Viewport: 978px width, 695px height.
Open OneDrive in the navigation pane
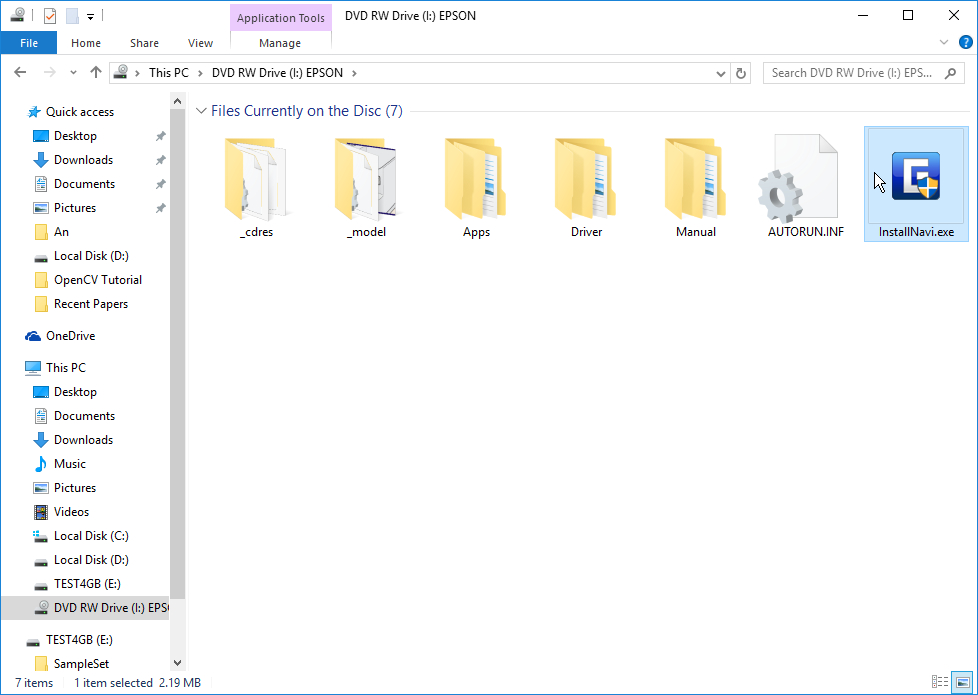click(70, 336)
